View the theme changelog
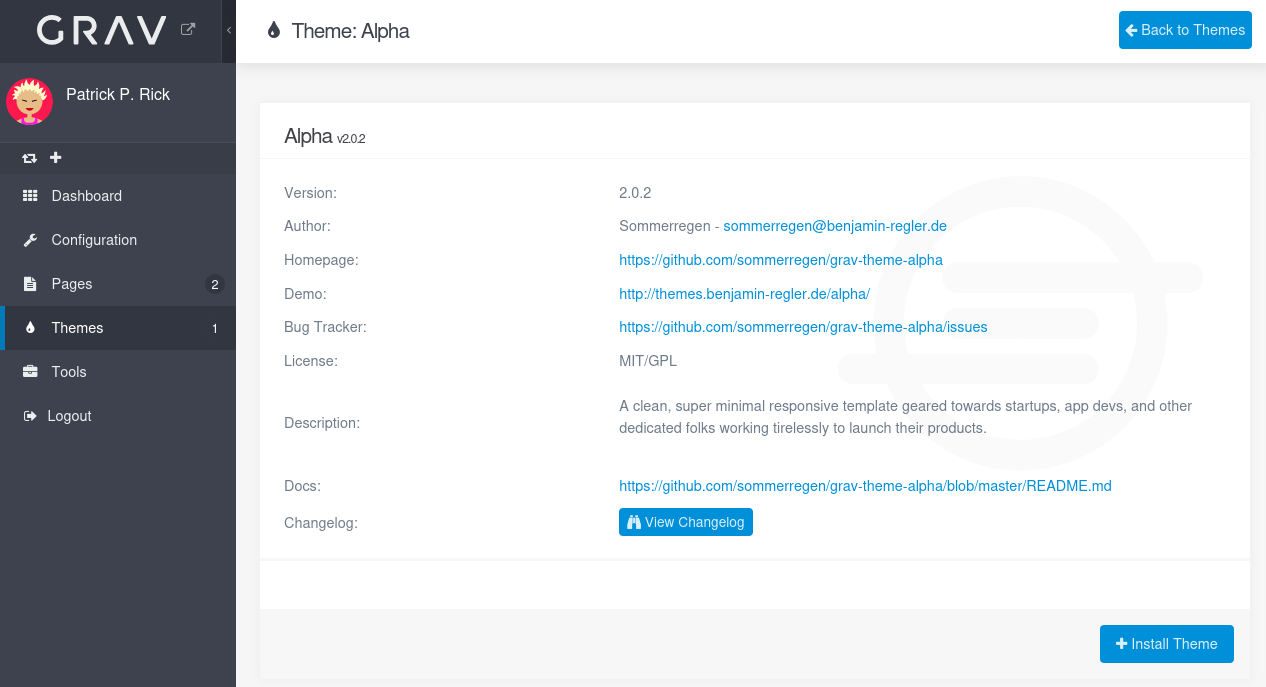This screenshot has width=1266, height=687. click(x=686, y=522)
